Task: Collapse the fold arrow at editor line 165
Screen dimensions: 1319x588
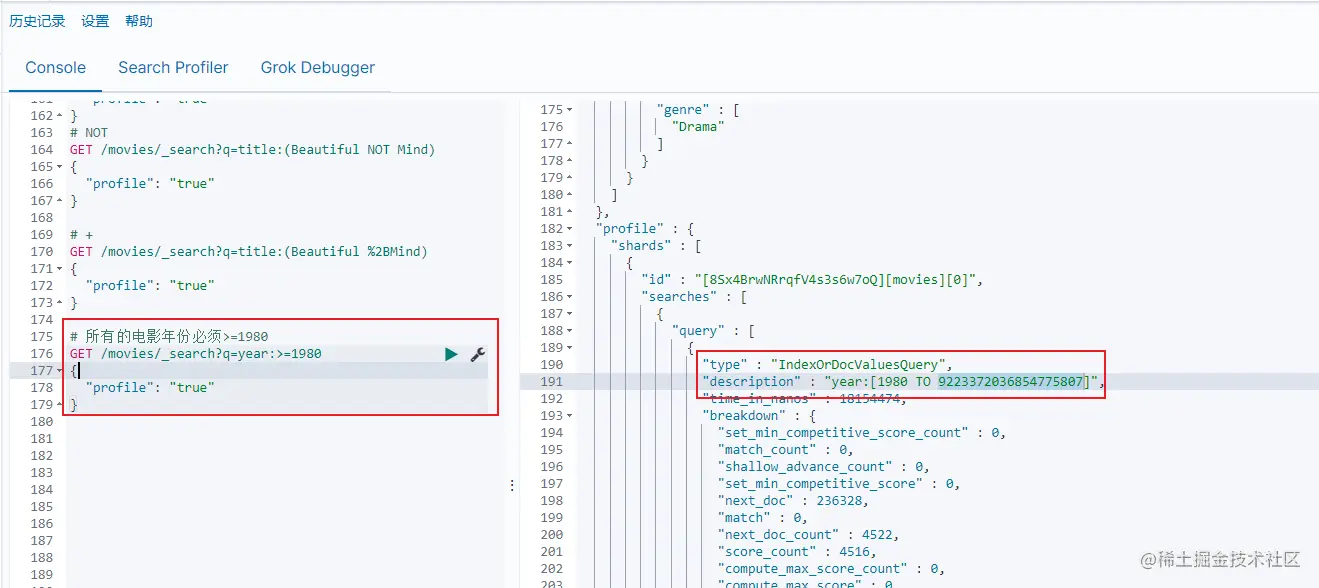Action: point(58,167)
